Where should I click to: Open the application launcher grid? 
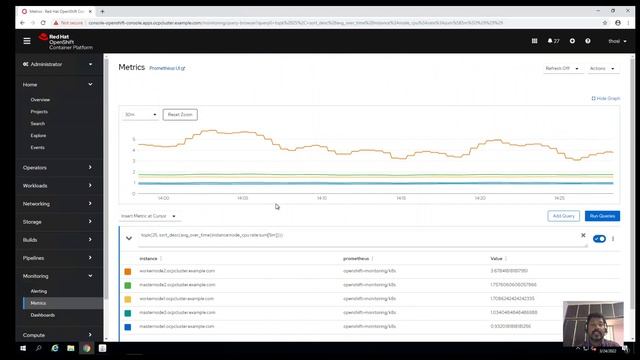[534, 41]
